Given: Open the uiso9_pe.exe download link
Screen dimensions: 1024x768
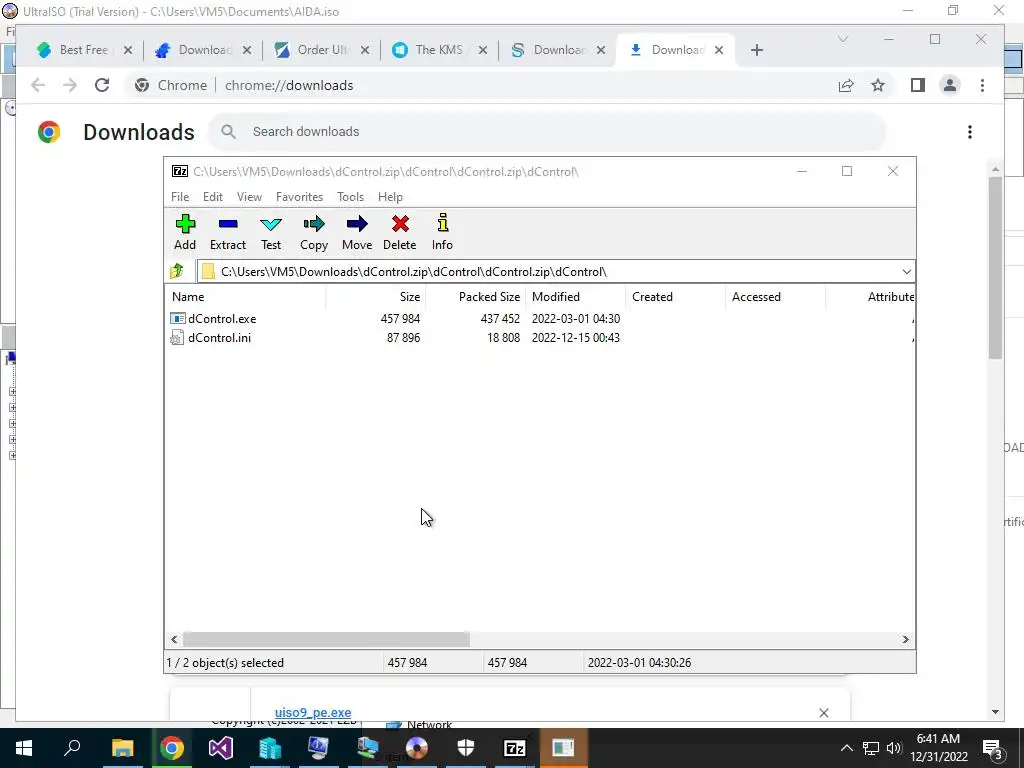Looking at the screenshot, I should click(313, 712).
